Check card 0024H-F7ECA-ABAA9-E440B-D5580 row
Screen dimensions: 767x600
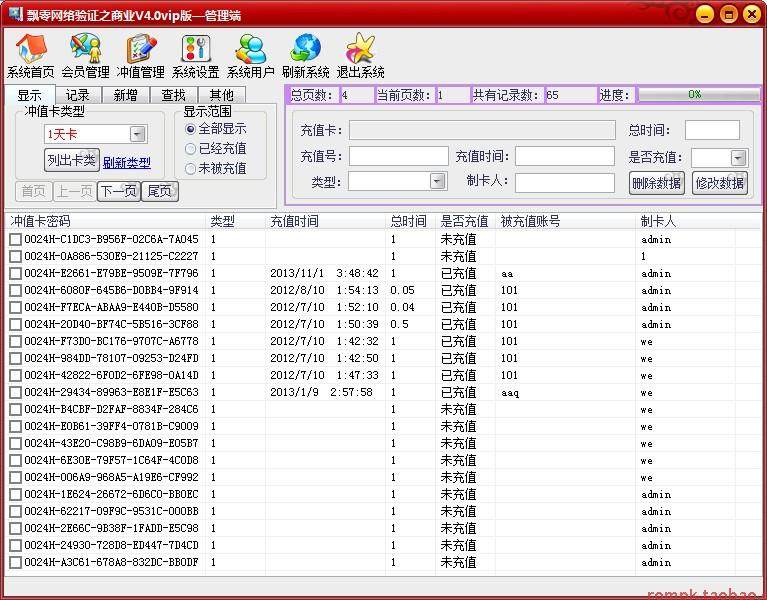click(x=16, y=308)
